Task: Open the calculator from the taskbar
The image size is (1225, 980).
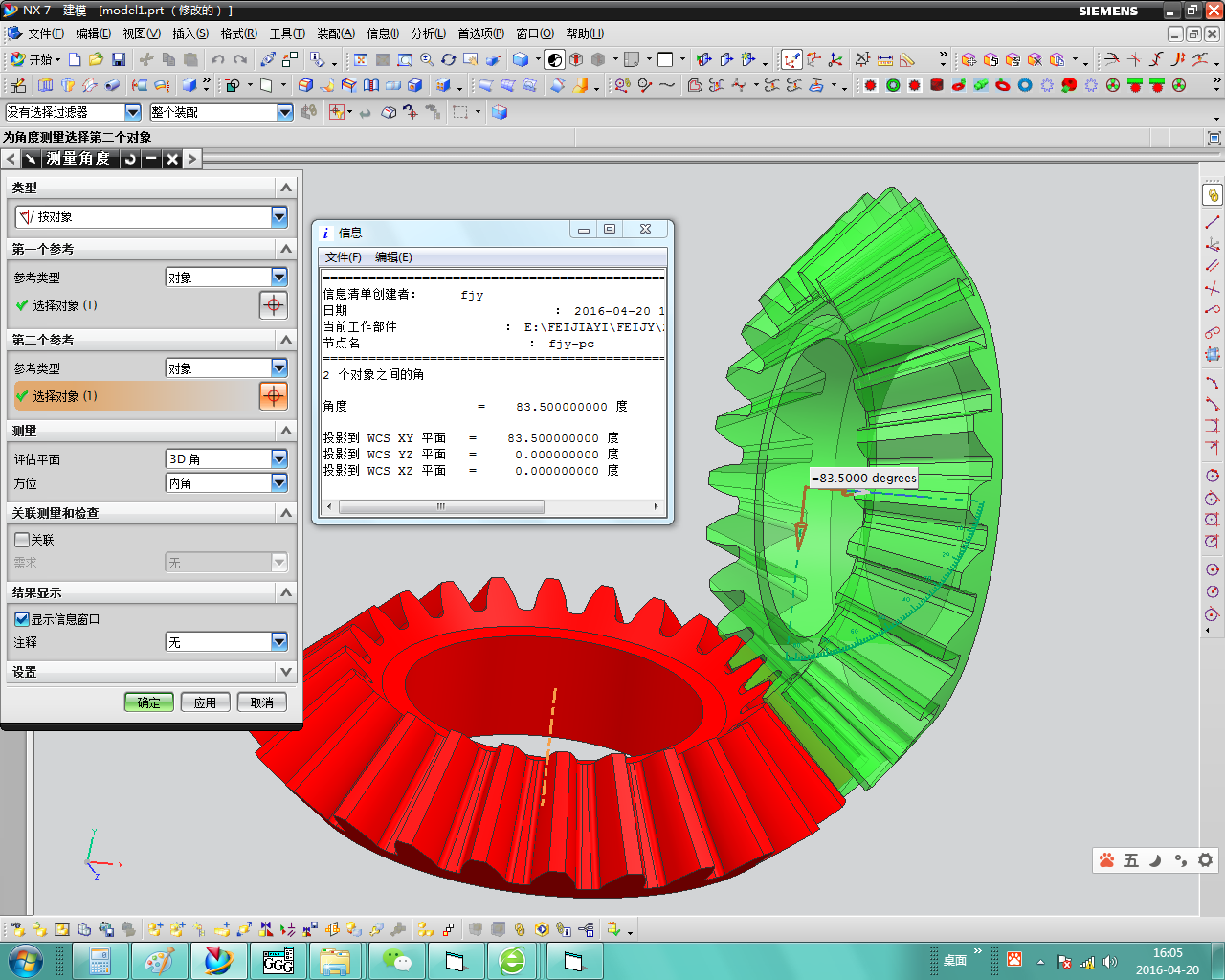Action: [100, 961]
